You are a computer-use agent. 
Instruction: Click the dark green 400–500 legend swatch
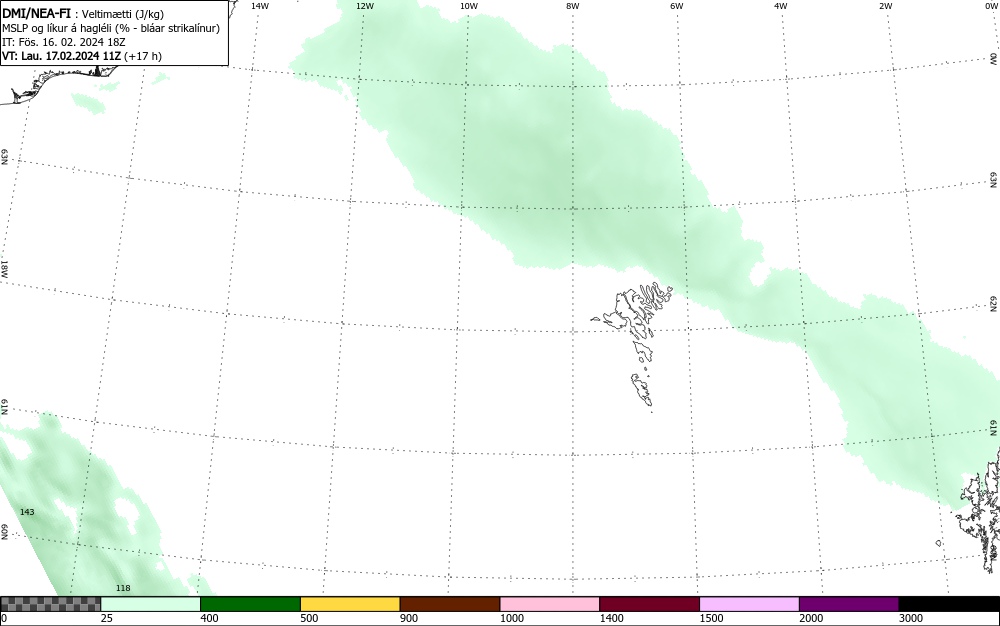click(250, 604)
